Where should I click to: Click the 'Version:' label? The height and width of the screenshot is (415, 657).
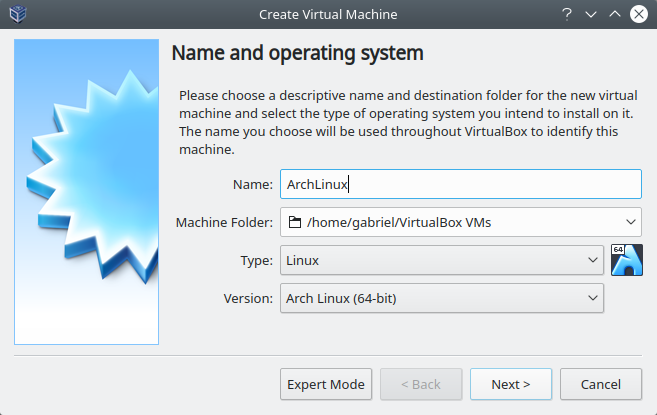pos(248,298)
